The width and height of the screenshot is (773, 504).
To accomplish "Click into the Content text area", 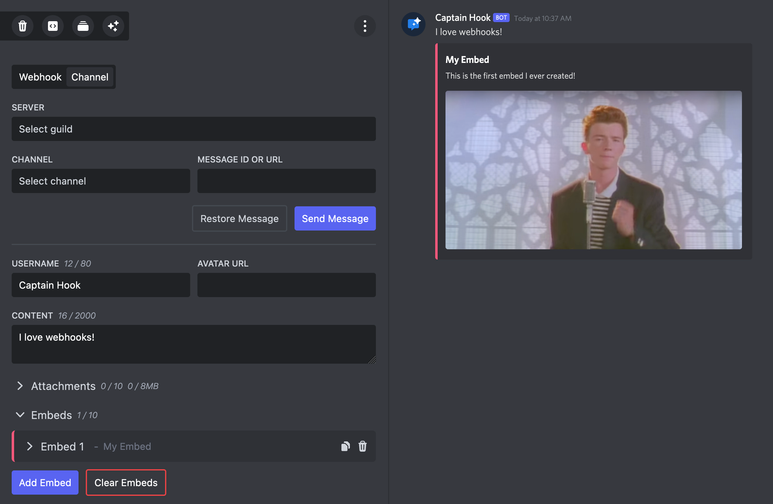I will (194, 344).
